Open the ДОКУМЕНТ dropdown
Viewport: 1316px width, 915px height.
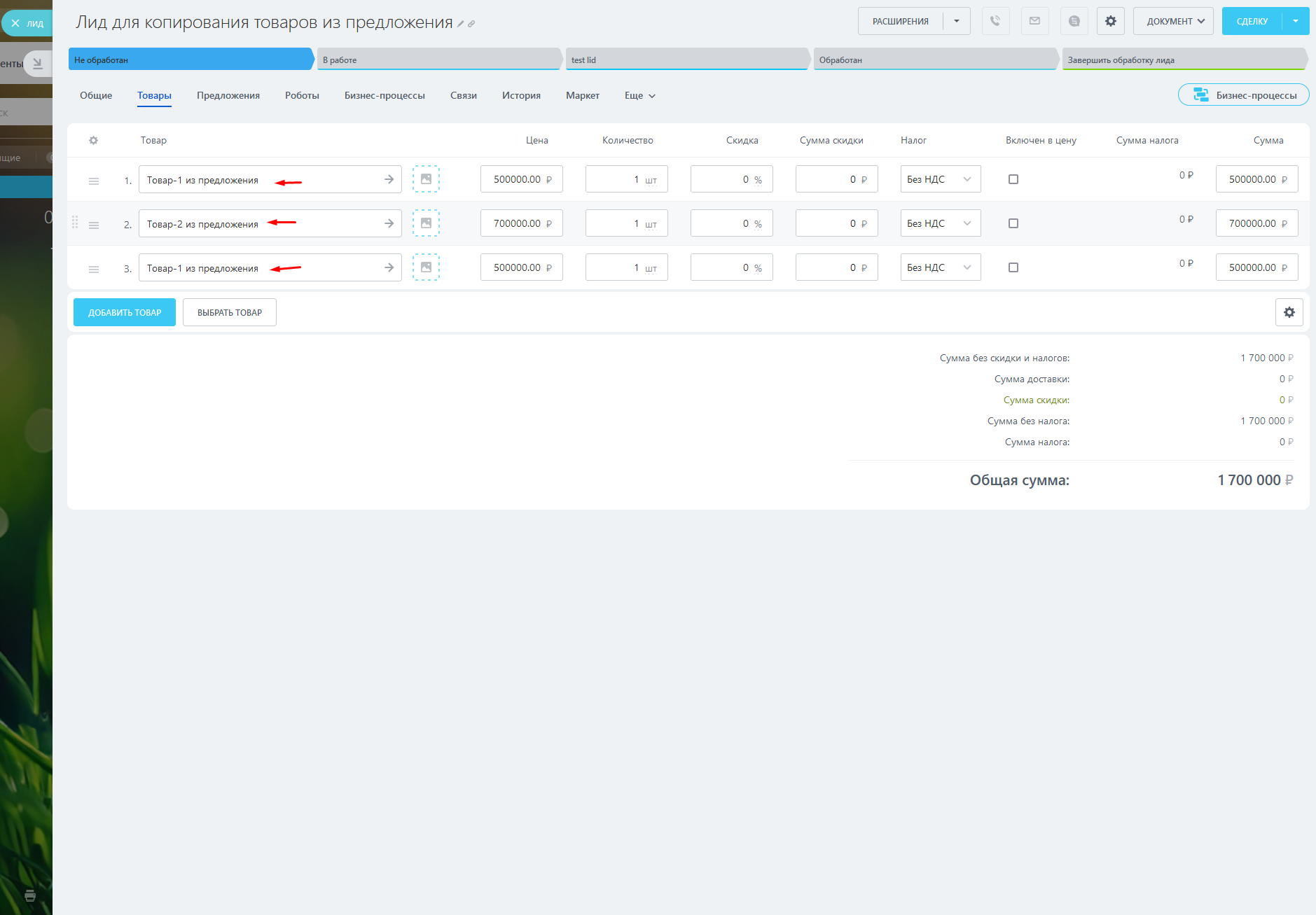tap(1175, 21)
